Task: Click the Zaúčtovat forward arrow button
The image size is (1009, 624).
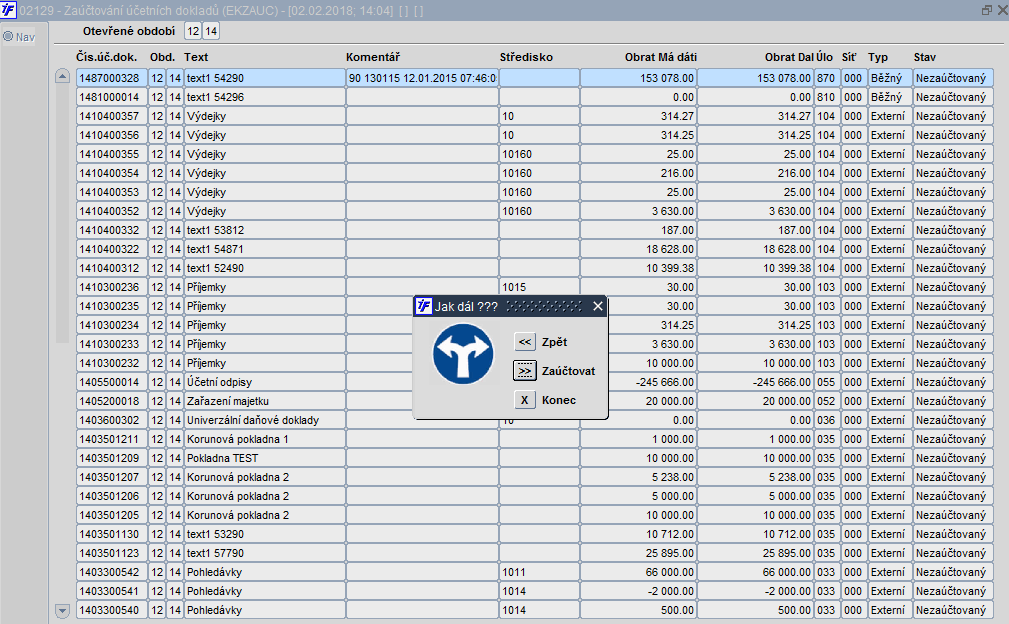Action: pyautogui.click(x=525, y=371)
